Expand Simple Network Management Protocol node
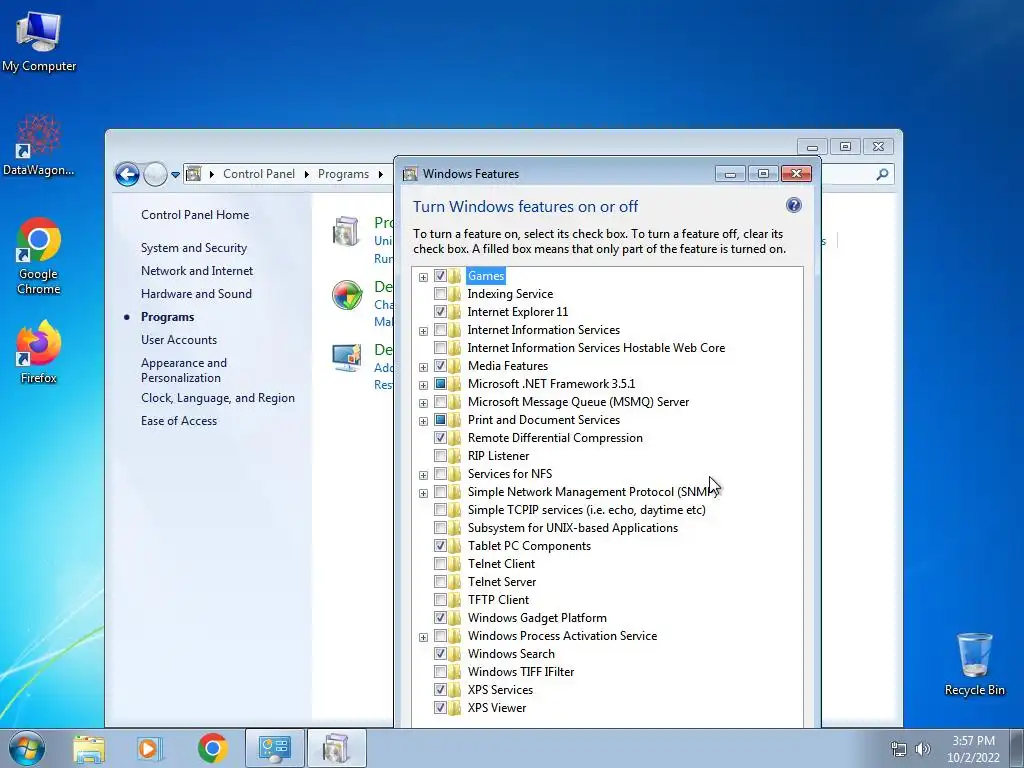1024x768 pixels. click(423, 493)
